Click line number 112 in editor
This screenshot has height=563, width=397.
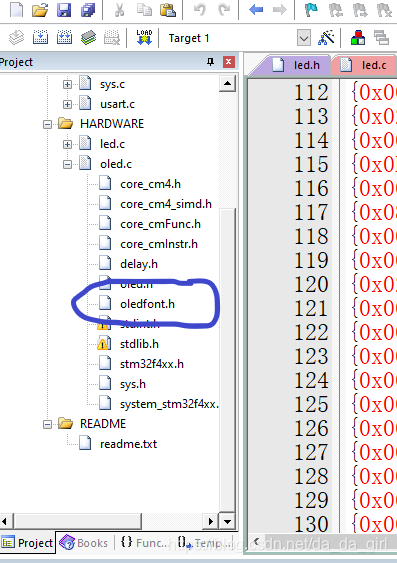point(311,93)
